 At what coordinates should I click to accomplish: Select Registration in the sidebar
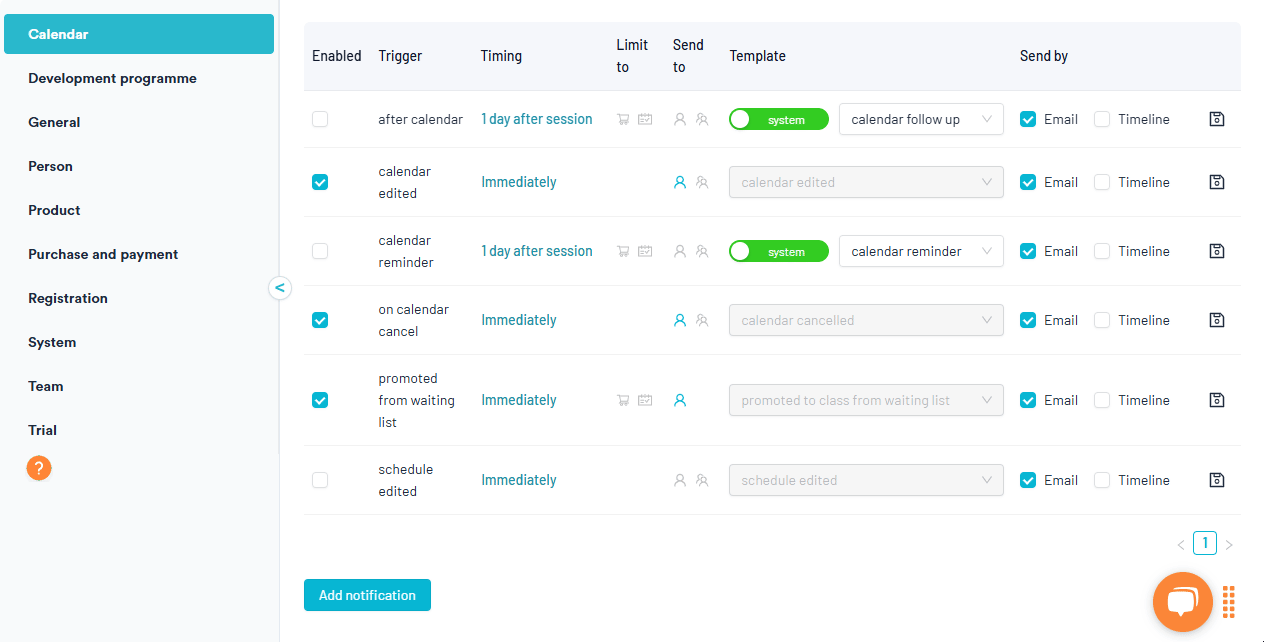click(68, 298)
